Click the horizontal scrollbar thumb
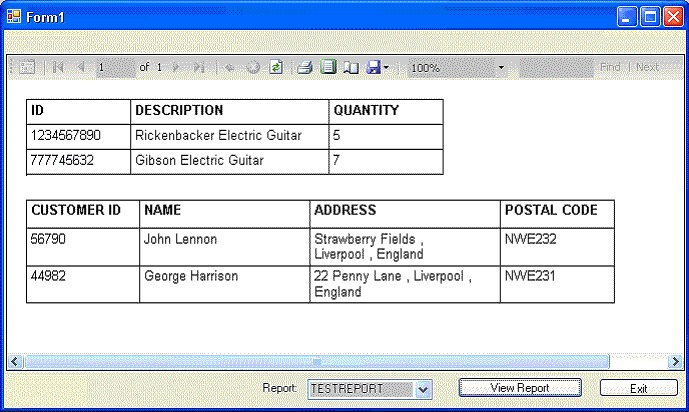 coord(317,361)
